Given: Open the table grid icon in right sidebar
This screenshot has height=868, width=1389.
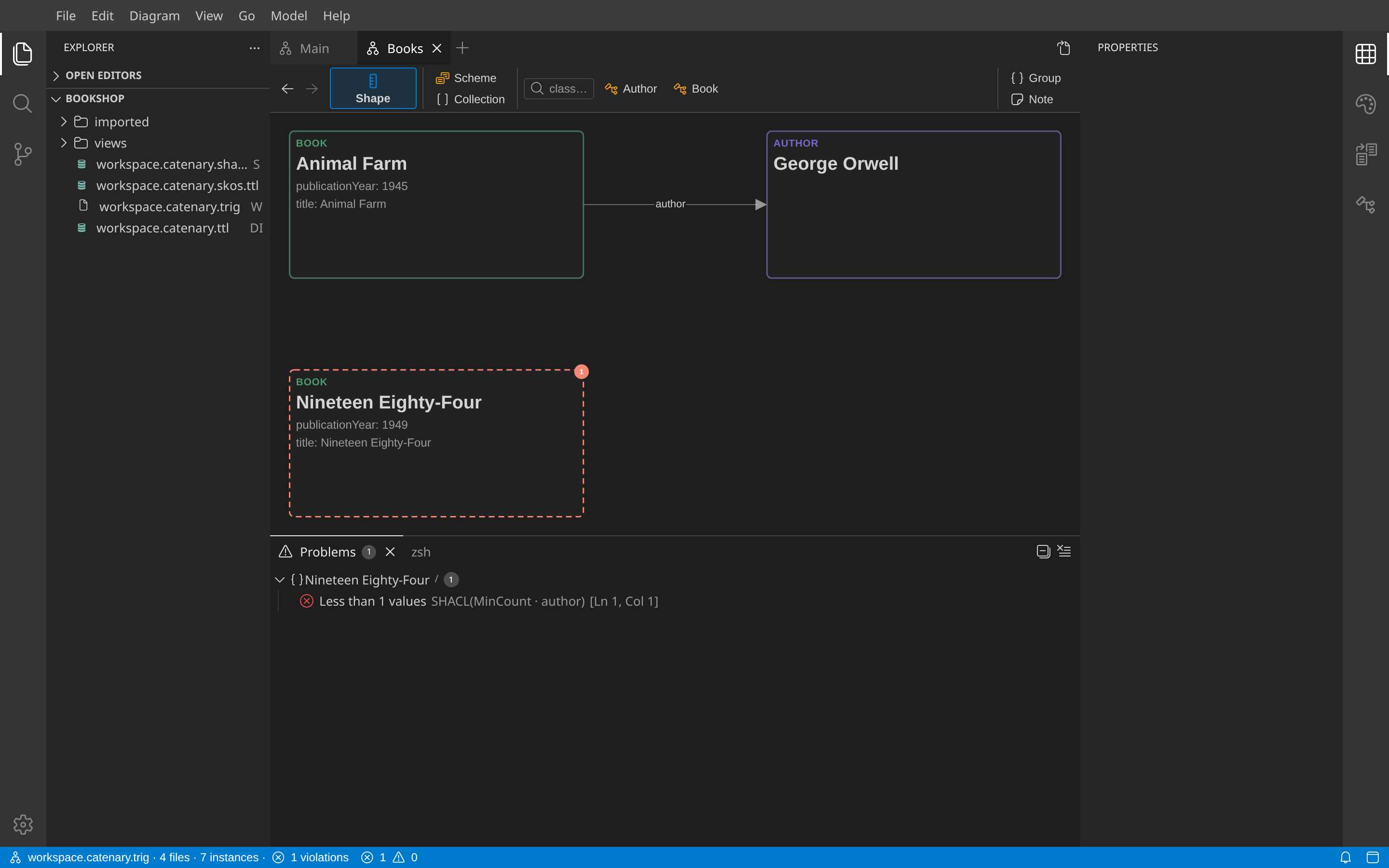Looking at the screenshot, I should click(1365, 54).
